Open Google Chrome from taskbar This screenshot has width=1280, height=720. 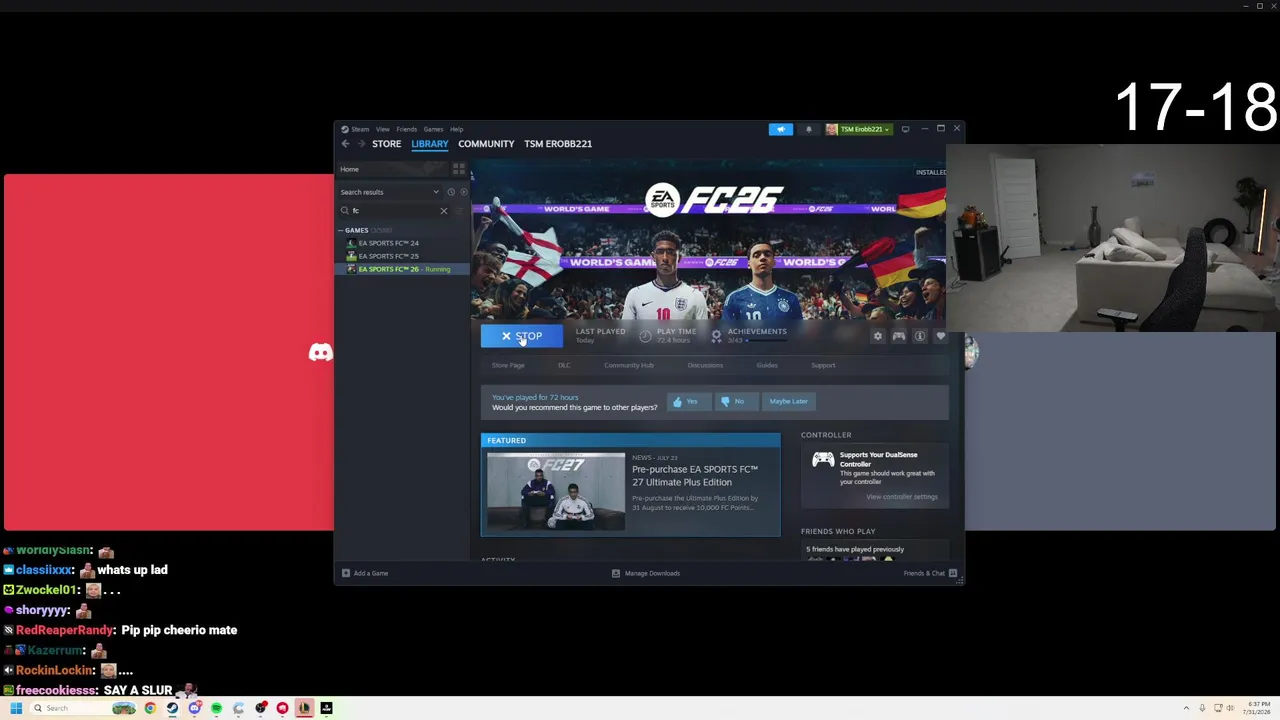(x=150, y=708)
